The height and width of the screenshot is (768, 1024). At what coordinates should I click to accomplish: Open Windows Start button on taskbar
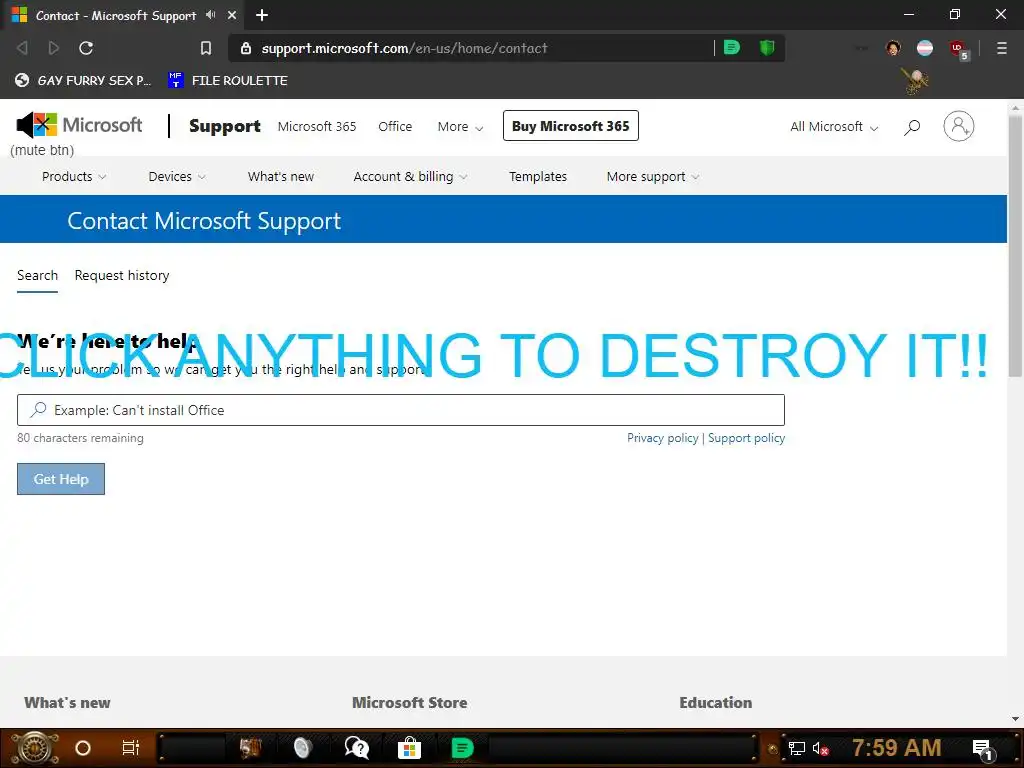click(x=34, y=748)
